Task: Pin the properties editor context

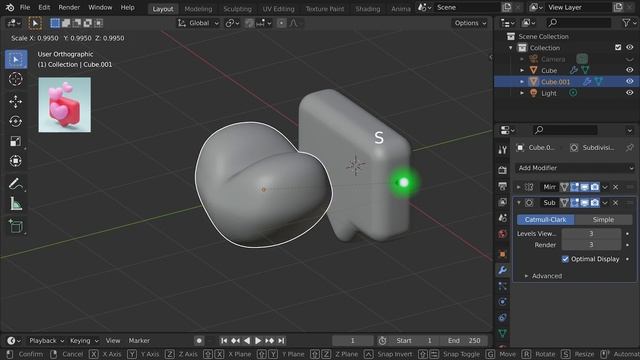Action: (x=630, y=147)
